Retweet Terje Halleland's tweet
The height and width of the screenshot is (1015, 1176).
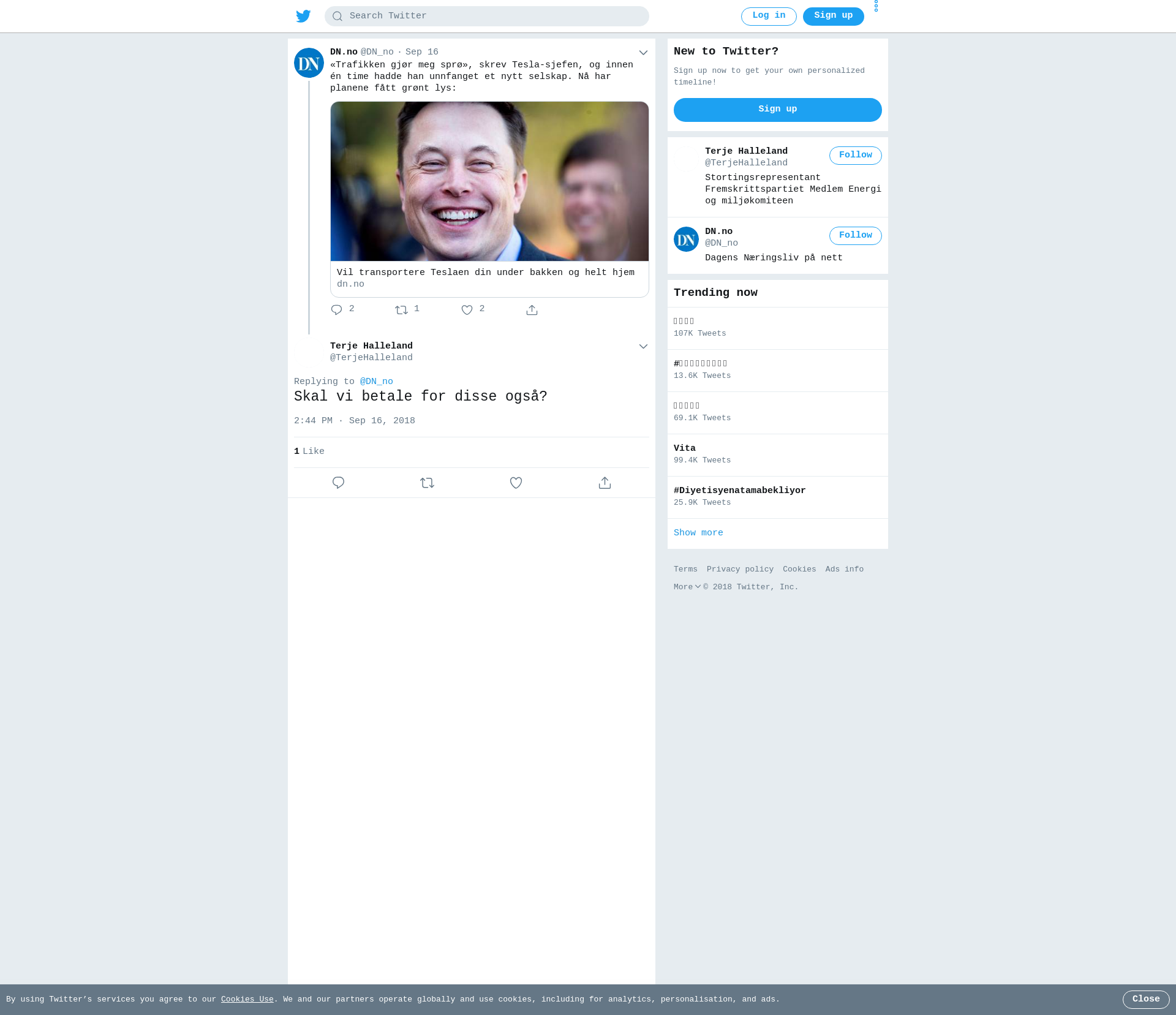point(427,483)
